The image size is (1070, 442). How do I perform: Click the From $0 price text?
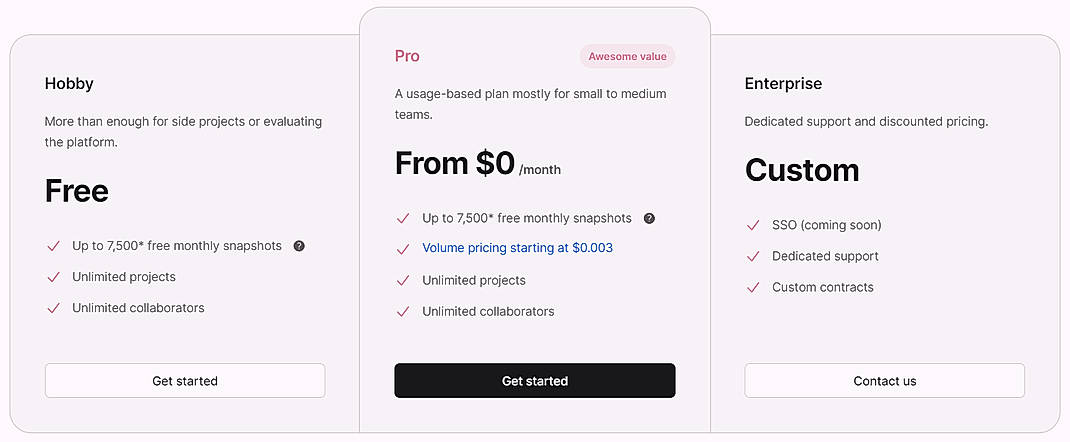tap(455, 163)
